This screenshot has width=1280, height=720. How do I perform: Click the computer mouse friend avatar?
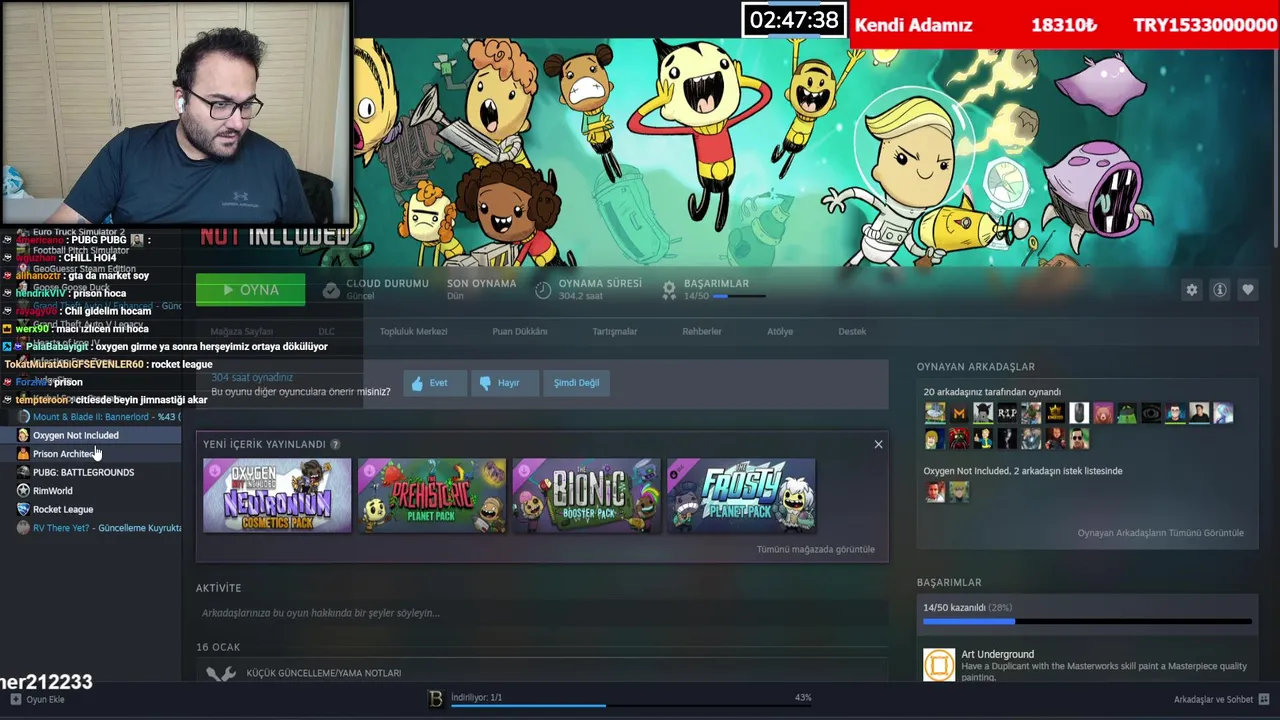click(1079, 413)
